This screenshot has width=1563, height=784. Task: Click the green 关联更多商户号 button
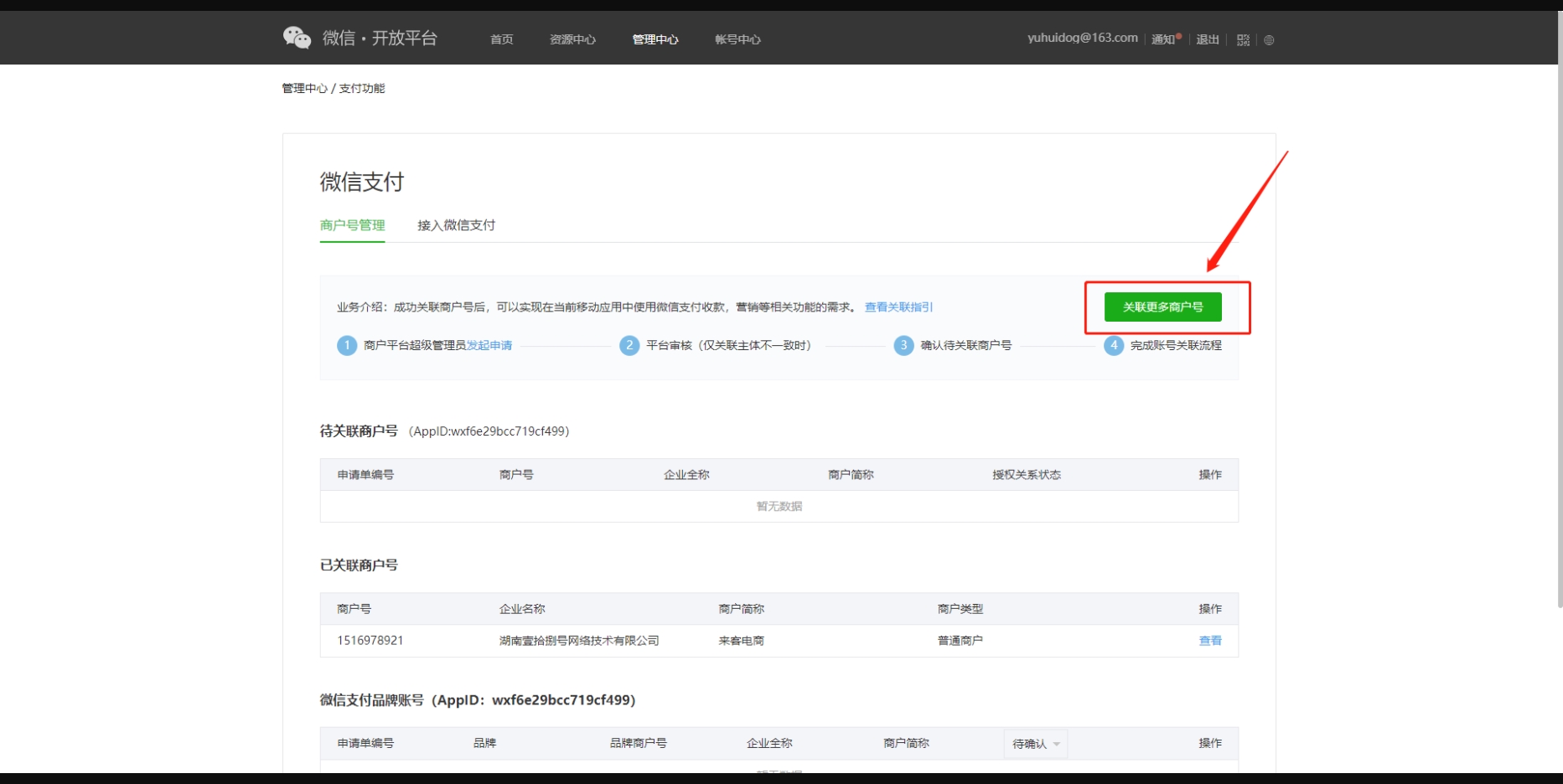1162,307
